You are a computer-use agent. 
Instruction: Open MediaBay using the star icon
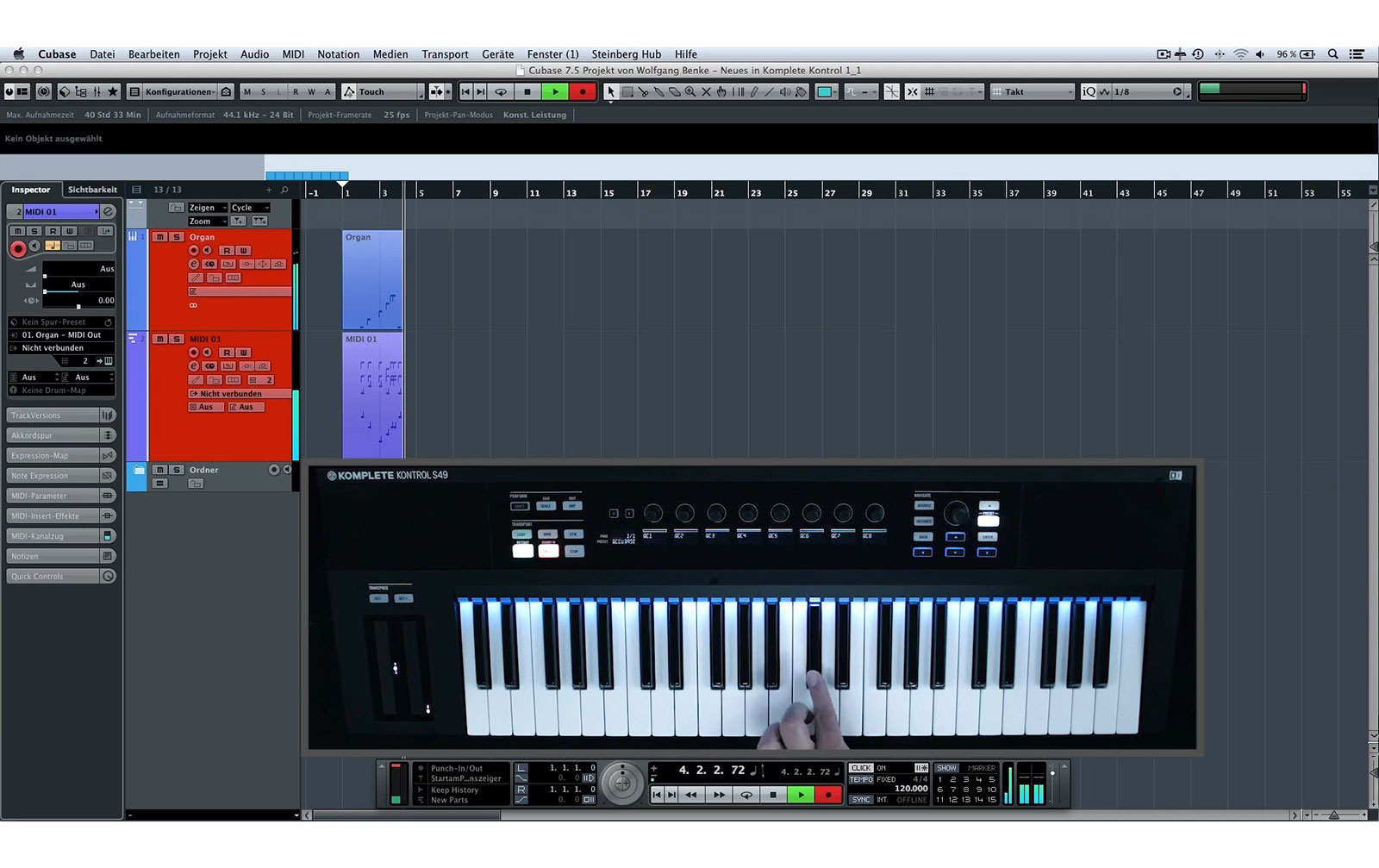pyautogui.click(x=112, y=91)
